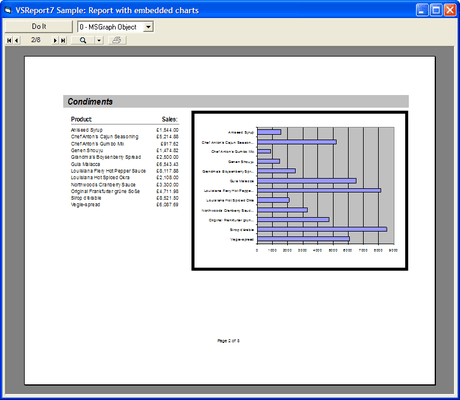Select Chef Anton's Gumbo Mix row
The height and width of the screenshot is (400, 460).
click(x=125, y=144)
